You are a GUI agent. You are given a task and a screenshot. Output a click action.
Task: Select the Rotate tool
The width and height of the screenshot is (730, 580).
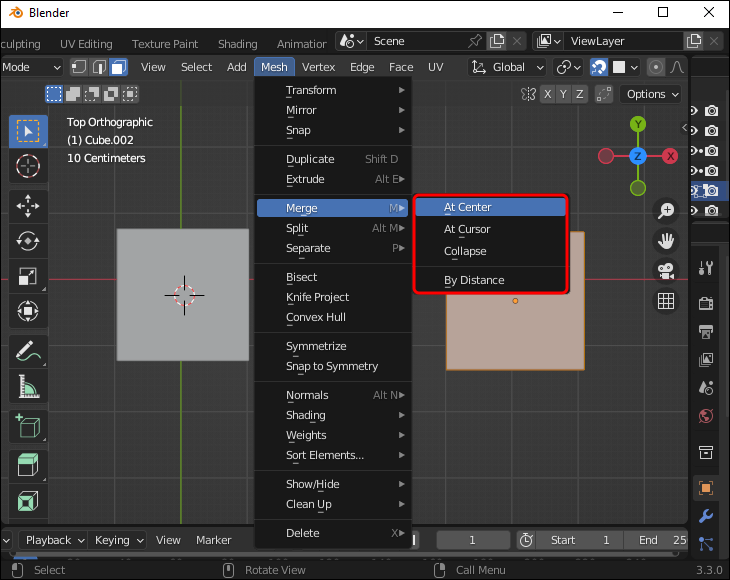(28, 241)
